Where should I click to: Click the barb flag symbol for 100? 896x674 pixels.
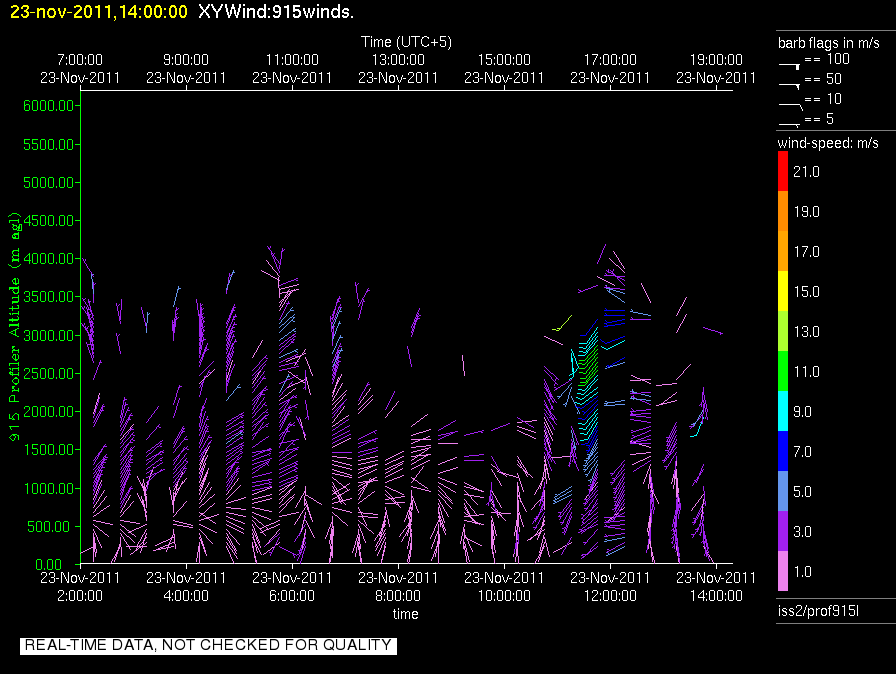[x=789, y=66]
